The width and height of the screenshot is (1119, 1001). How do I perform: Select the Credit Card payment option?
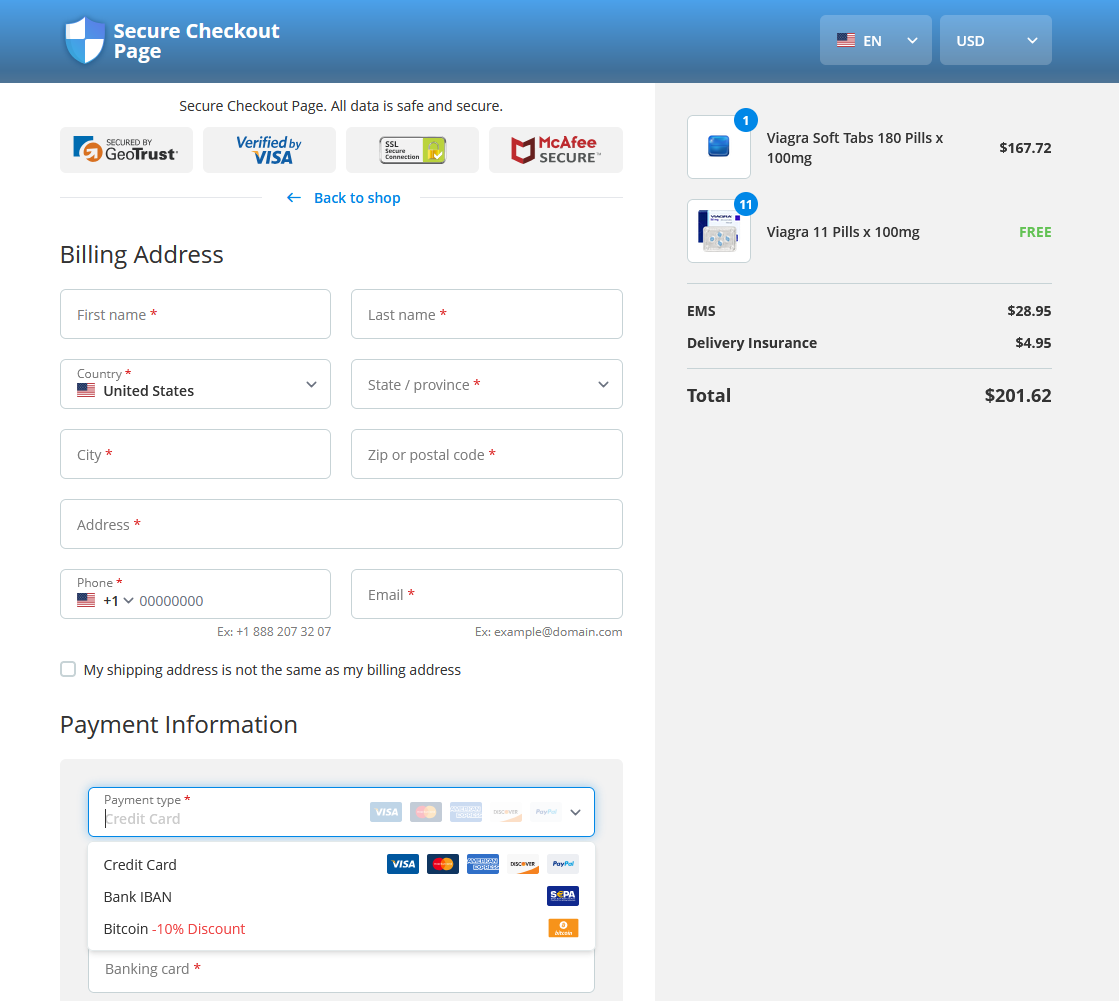coord(341,865)
